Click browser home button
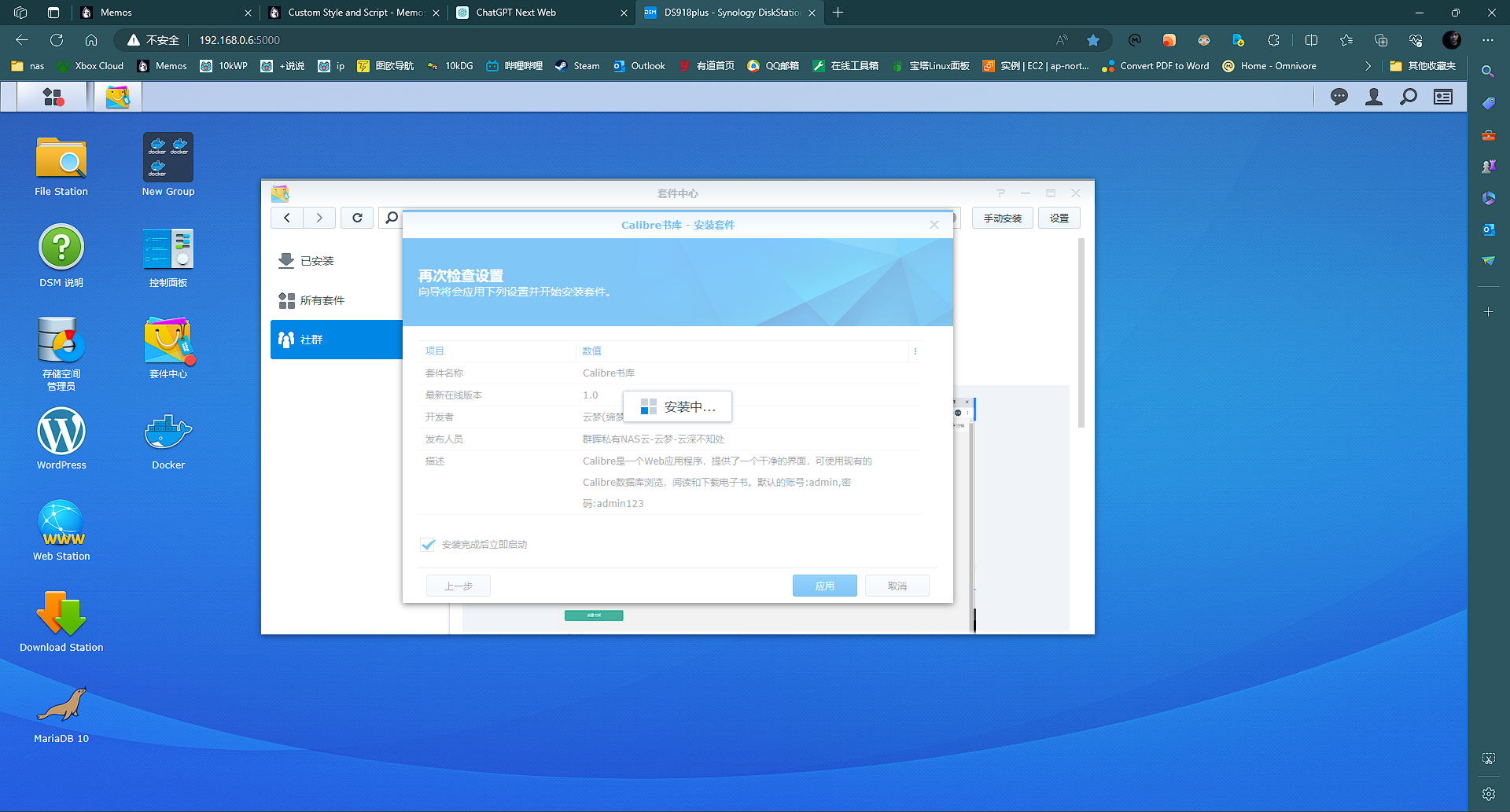 pos(91,40)
